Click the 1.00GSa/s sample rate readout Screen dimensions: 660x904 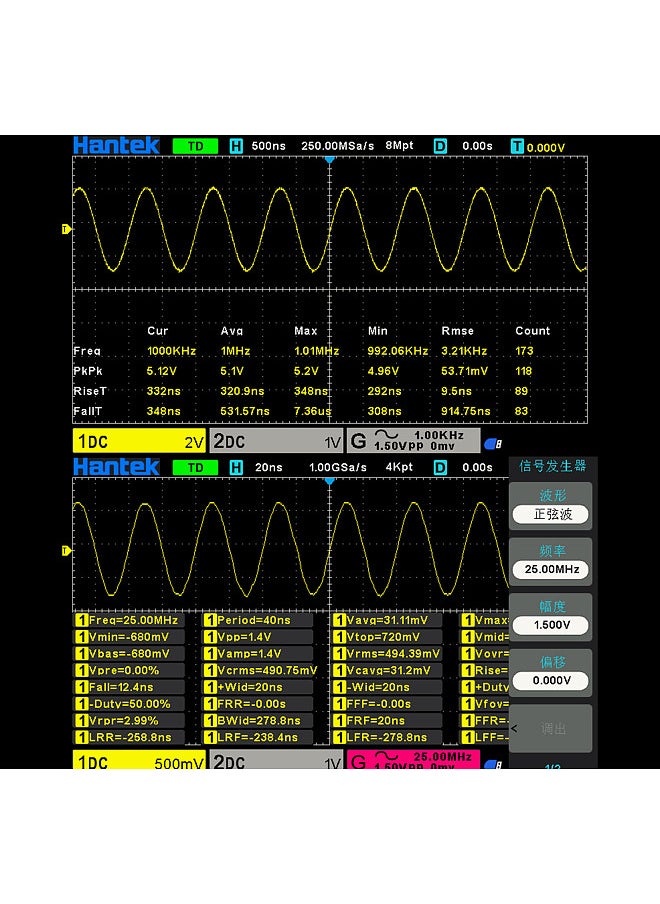[x=337, y=468]
